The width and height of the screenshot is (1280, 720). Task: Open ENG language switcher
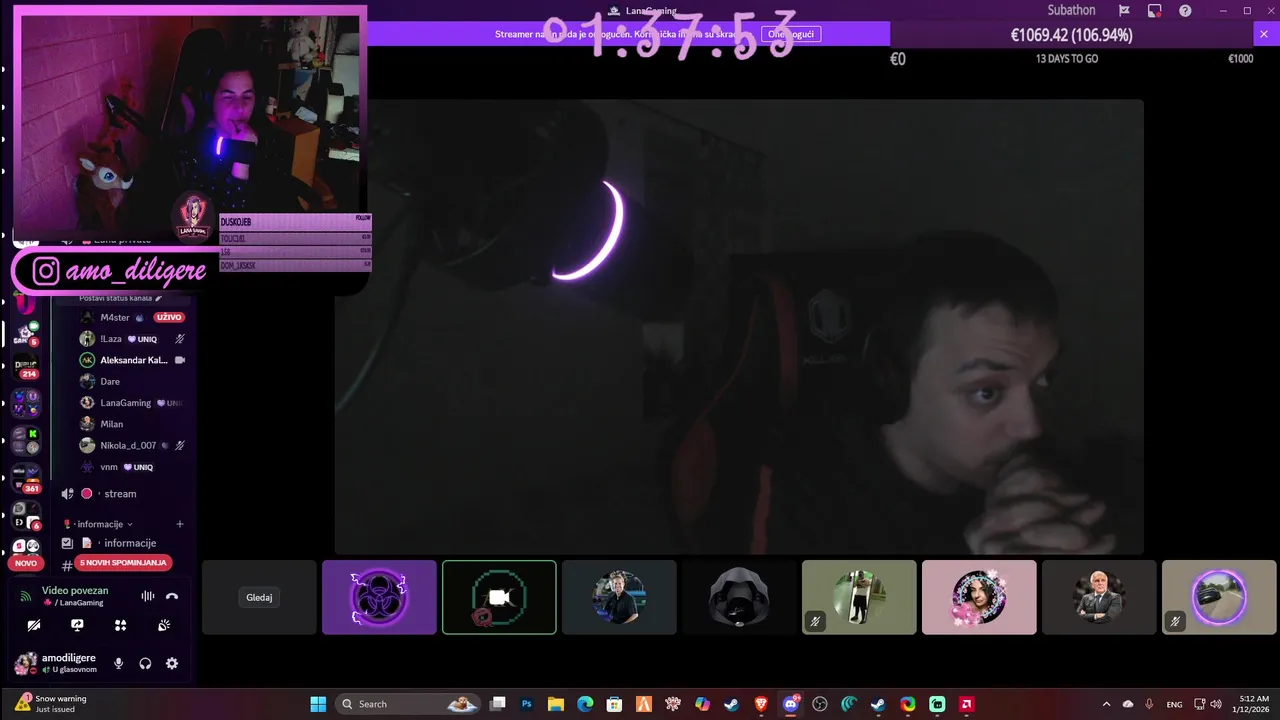[1174, 704]
